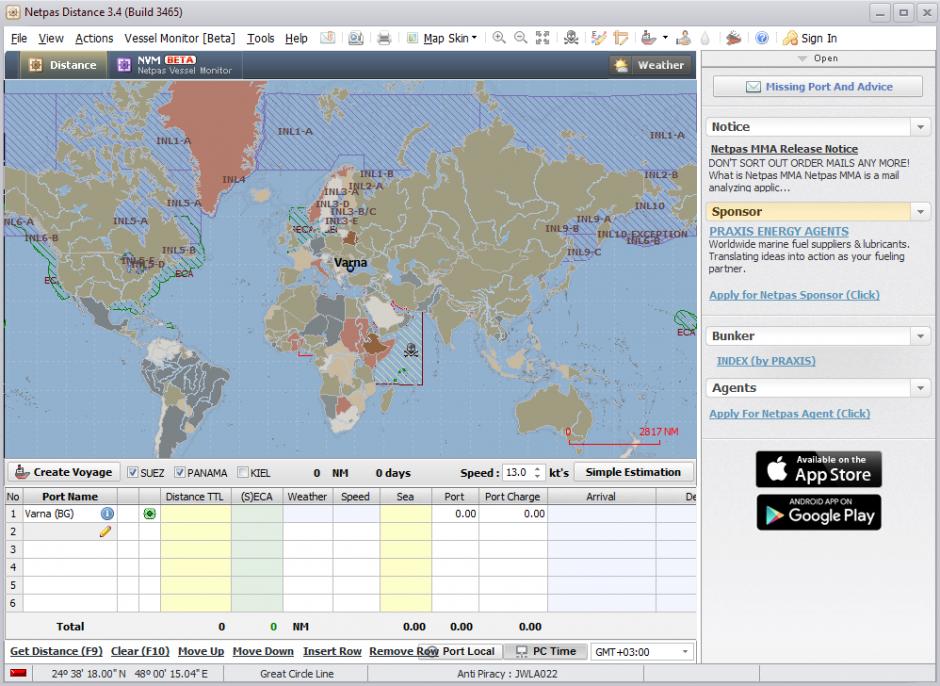Open the View menu
The image size is (940, 686).
coord(51,38)
